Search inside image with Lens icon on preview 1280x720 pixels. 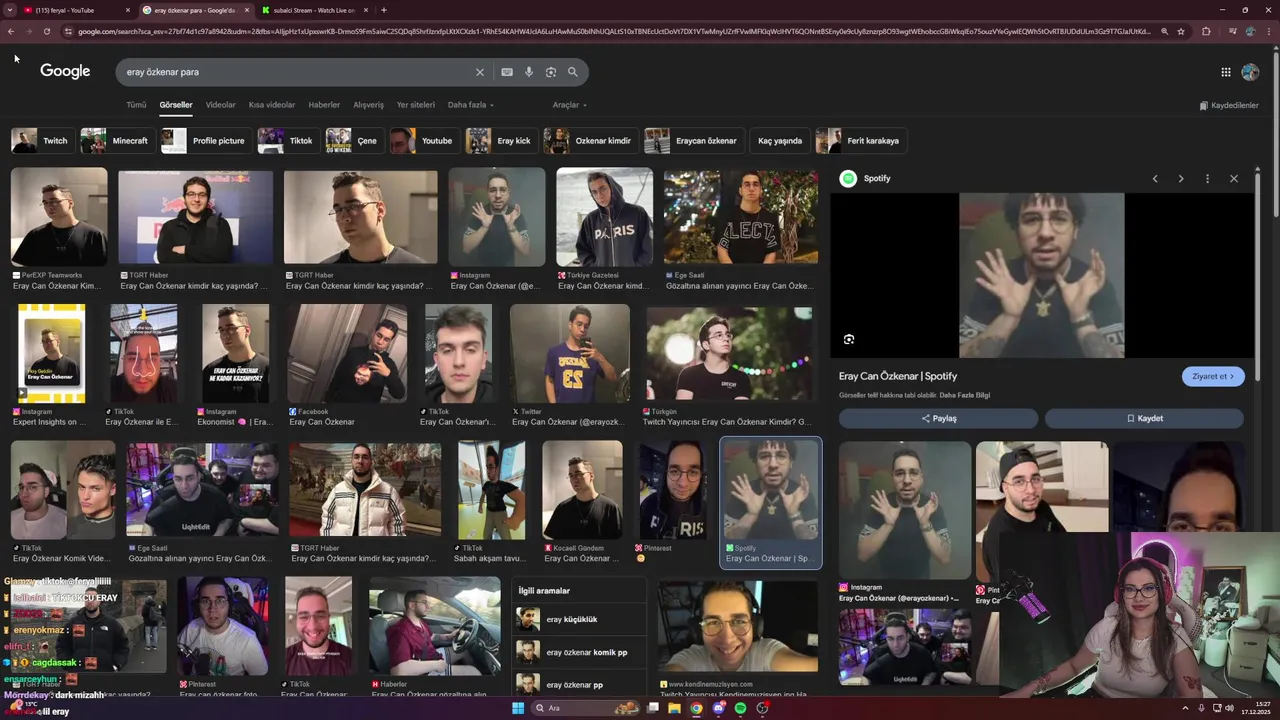(849, 340)
